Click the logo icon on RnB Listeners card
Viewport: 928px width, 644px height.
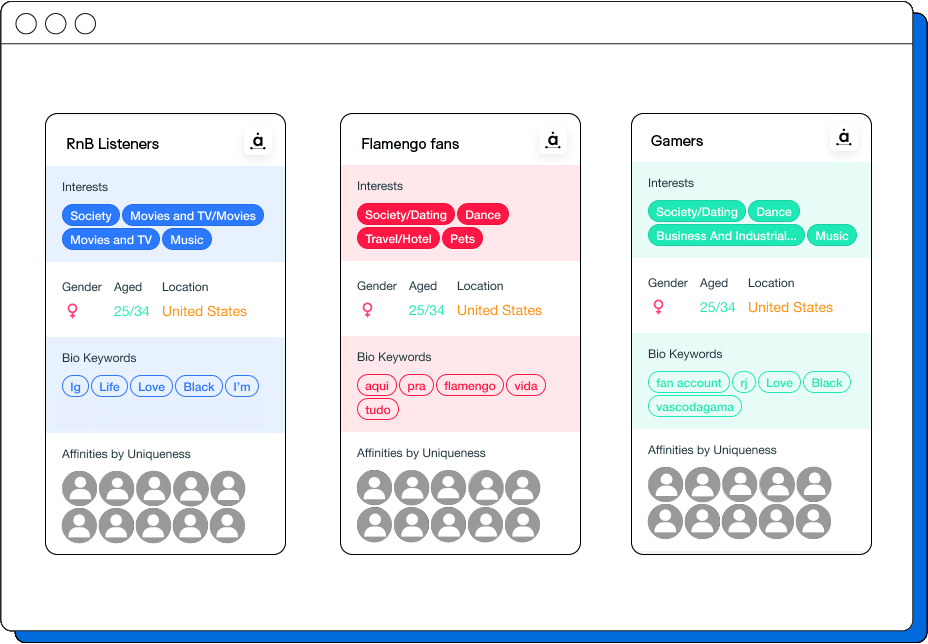[258, 142]
